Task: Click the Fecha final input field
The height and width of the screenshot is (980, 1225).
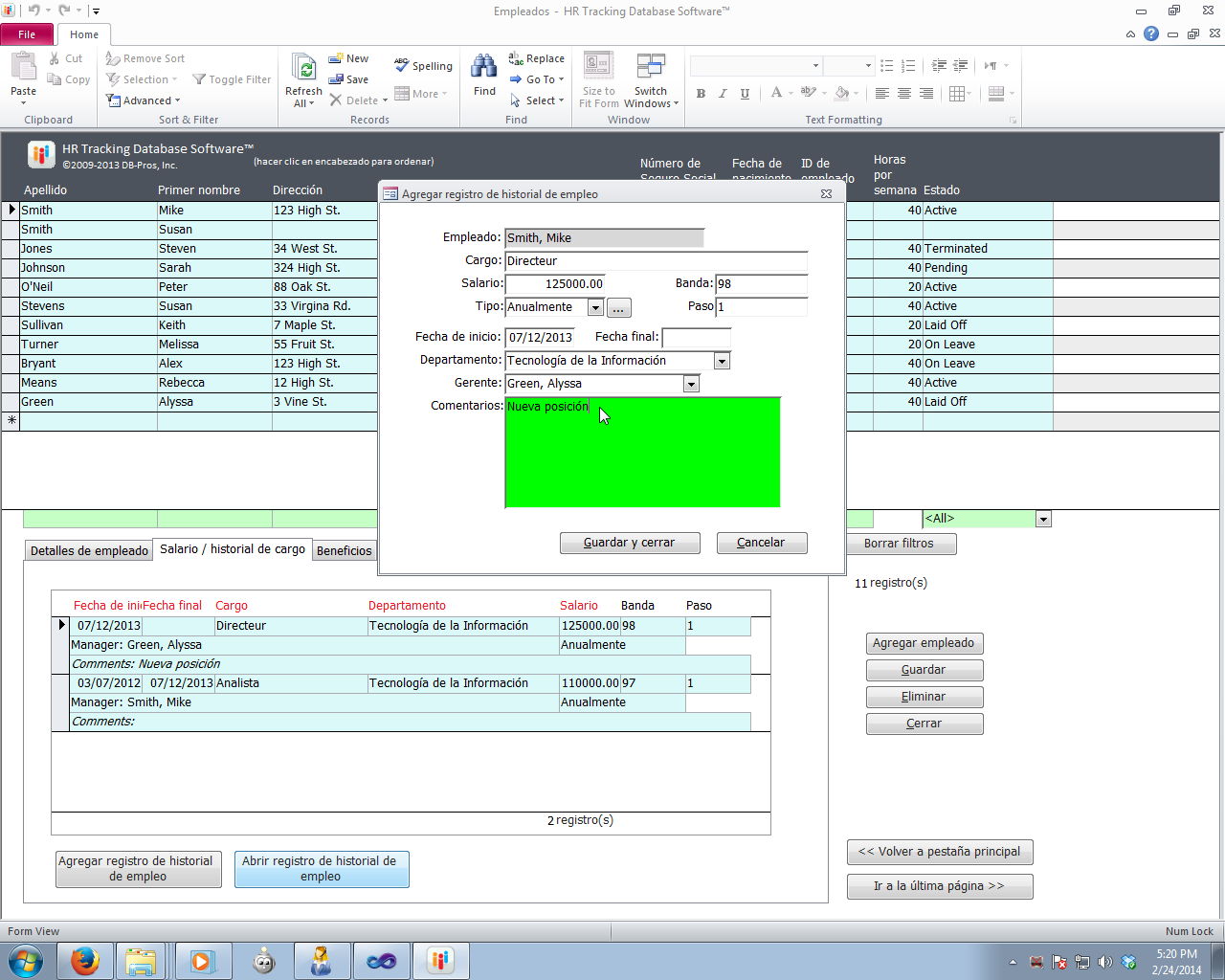Action: 697,338
